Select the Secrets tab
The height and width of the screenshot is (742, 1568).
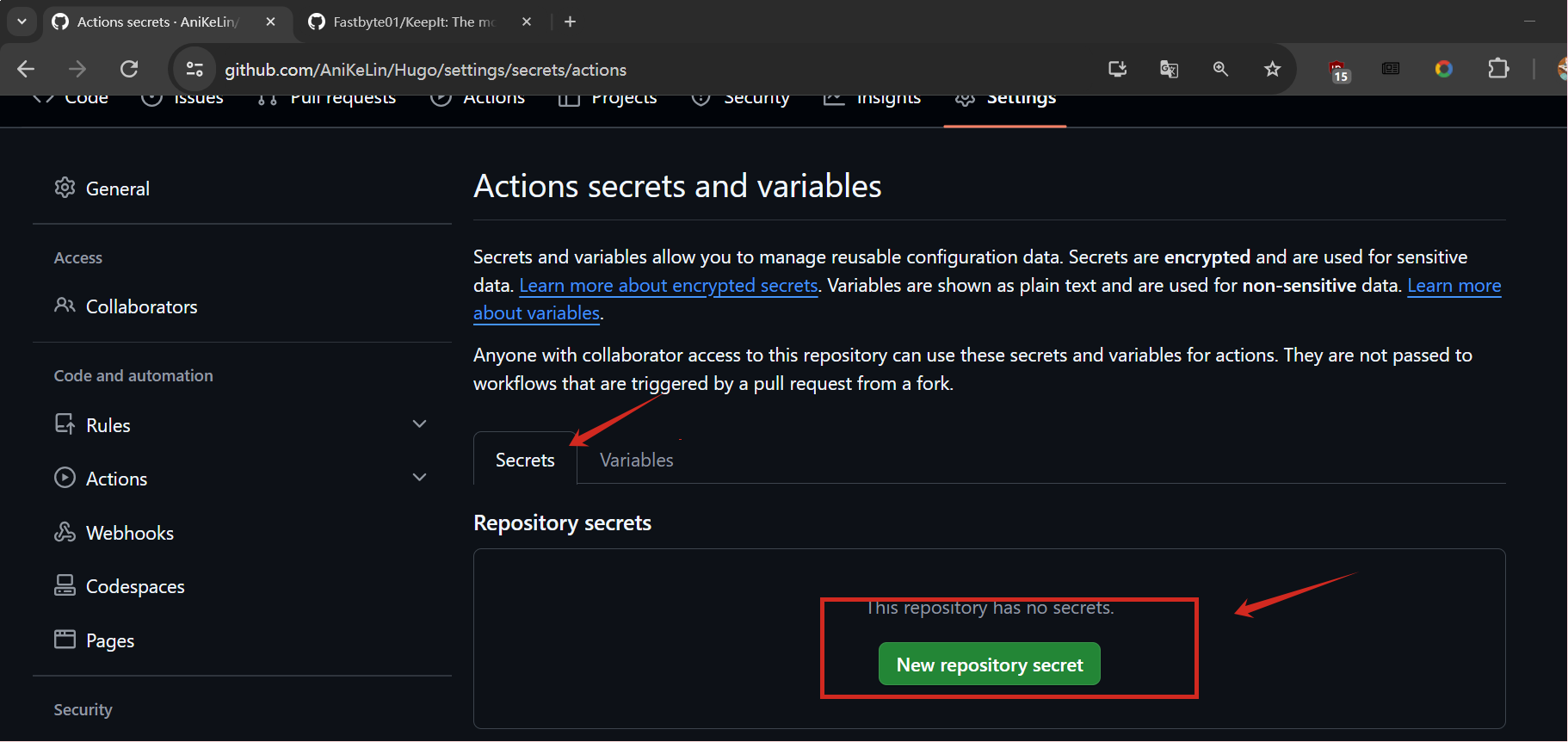coord(525,460)
